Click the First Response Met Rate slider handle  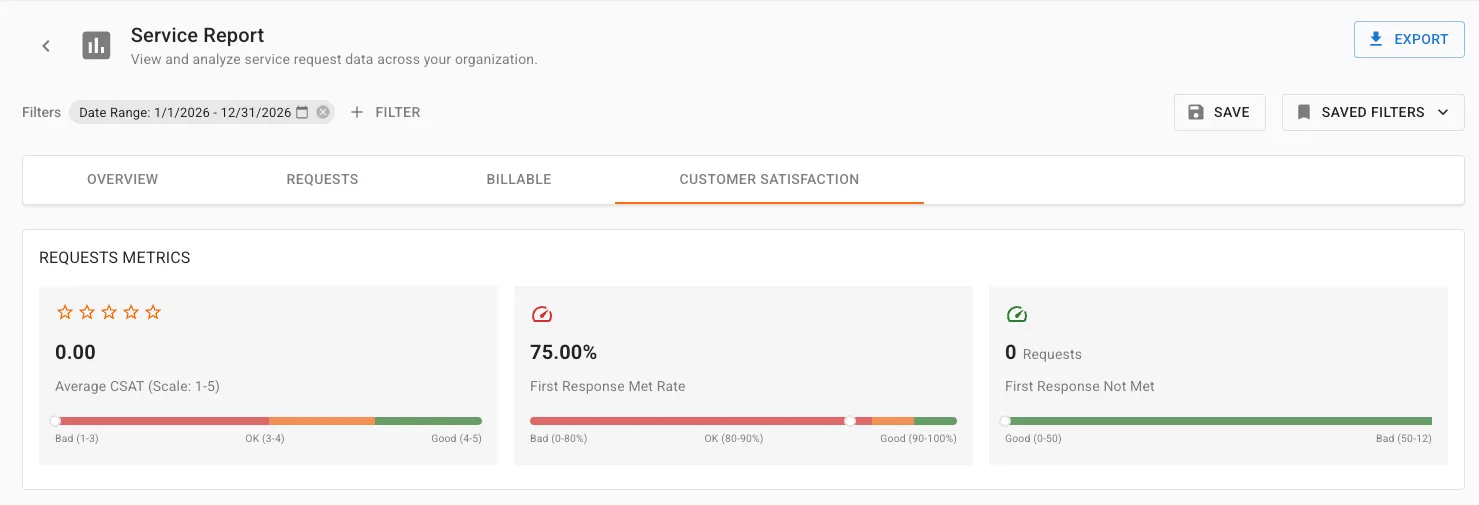tap(850, 421)
